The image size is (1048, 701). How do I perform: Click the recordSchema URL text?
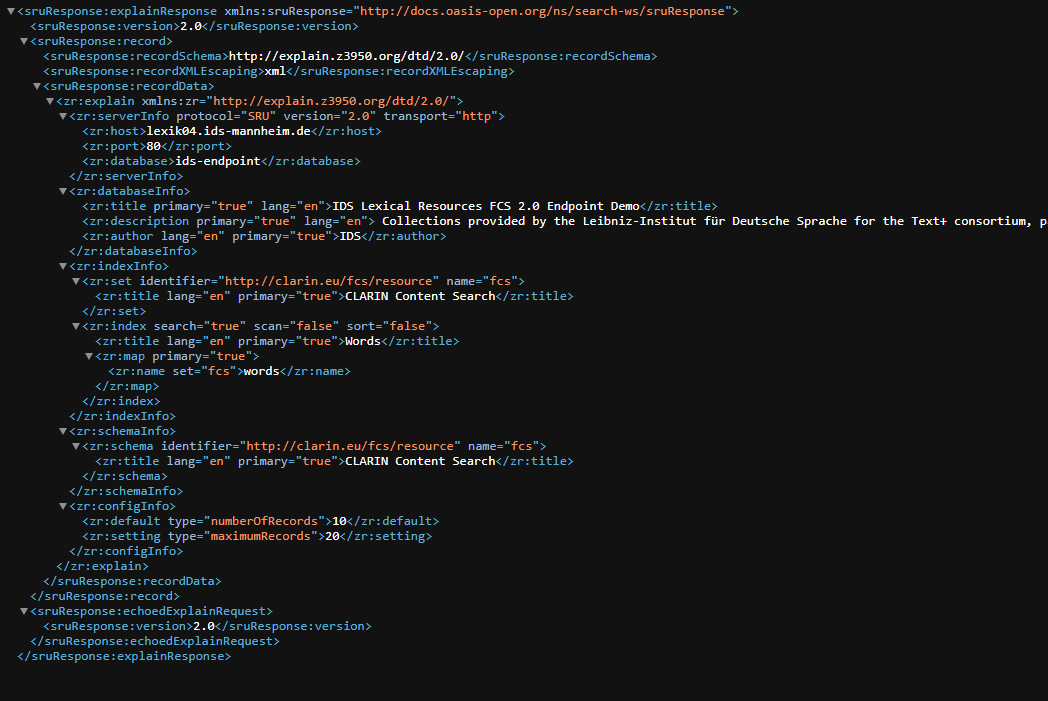pos(346,56)
